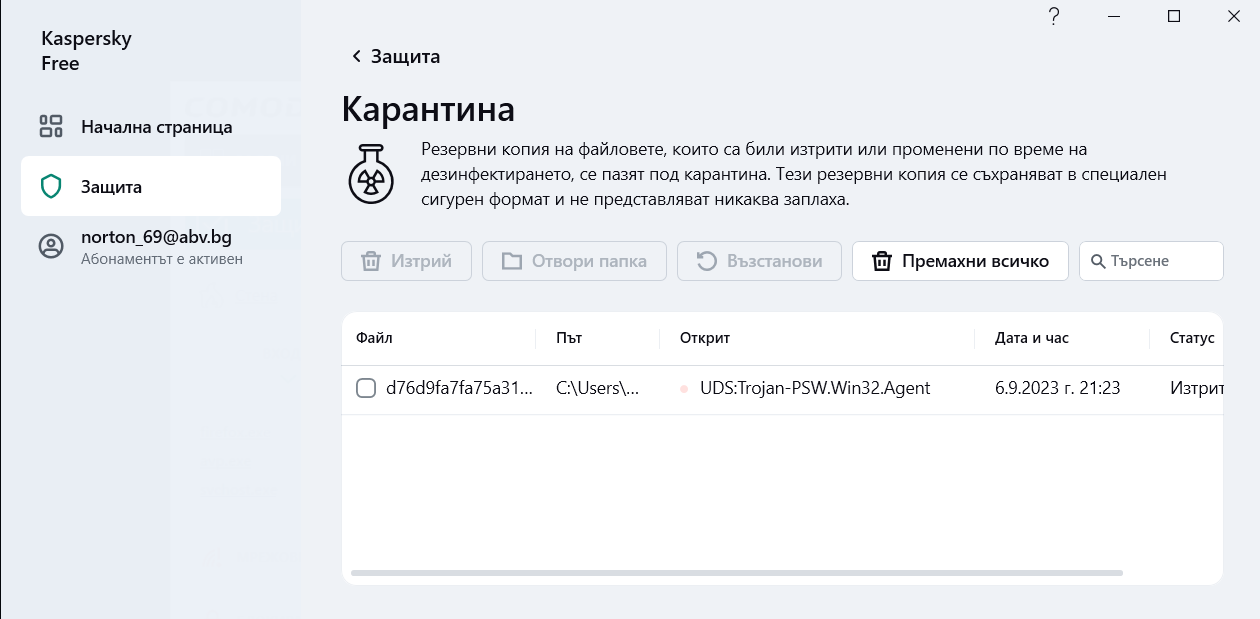The width and height of the screenshot is (1260, 619).
Task: Click Абонаментът е активен subscription text
Action: pyautogui.click(x=162, y=259)
